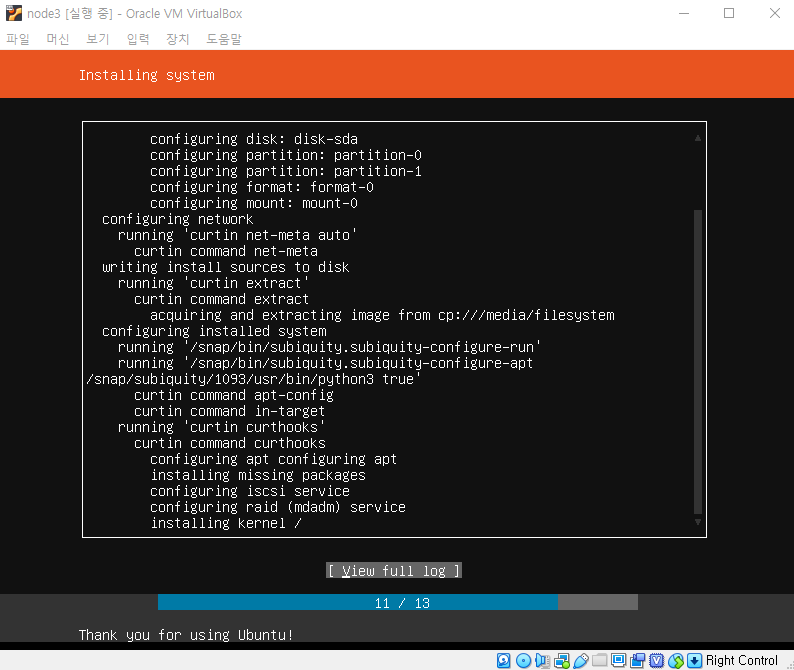Click log line 'curtin command curthooks'
794x670 pixels.
(x=230, y=443)
